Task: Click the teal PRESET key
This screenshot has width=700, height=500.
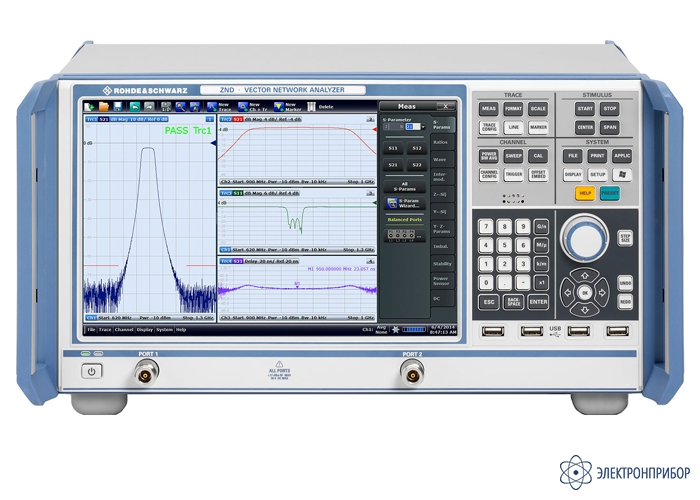Action: [609, 193]
